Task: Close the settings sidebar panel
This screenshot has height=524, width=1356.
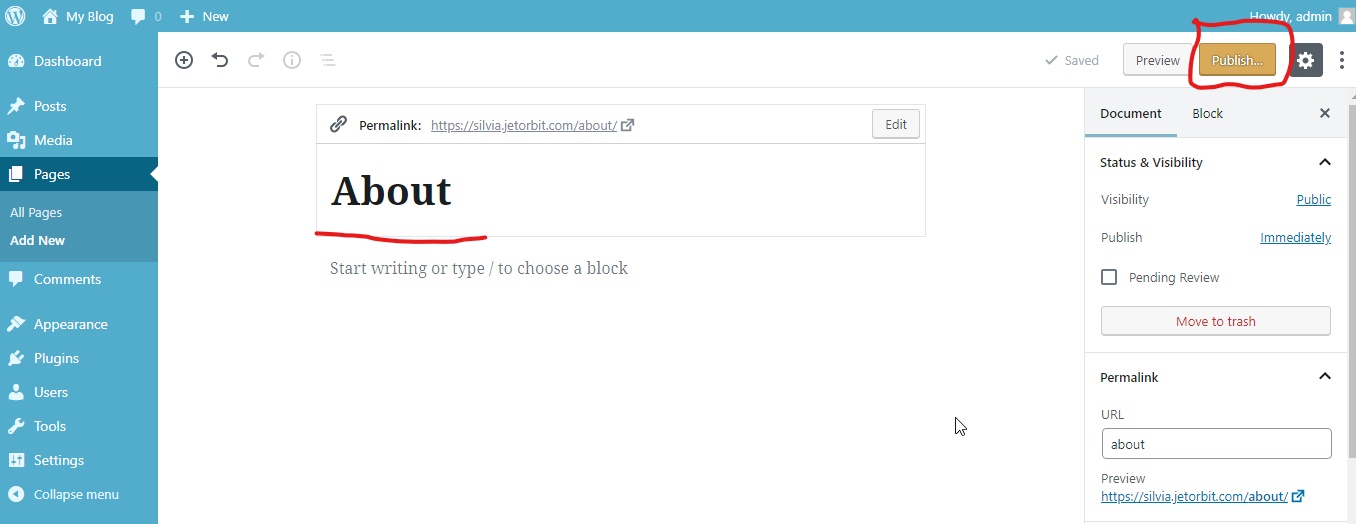Action: point(1325,113)
